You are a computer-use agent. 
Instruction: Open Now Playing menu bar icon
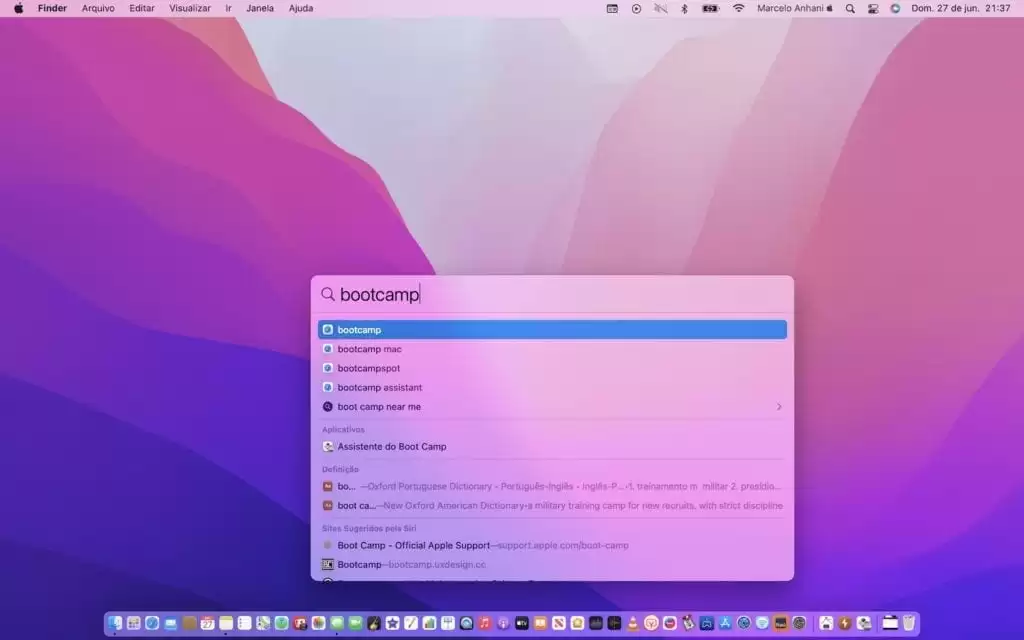tap(636, 8)
